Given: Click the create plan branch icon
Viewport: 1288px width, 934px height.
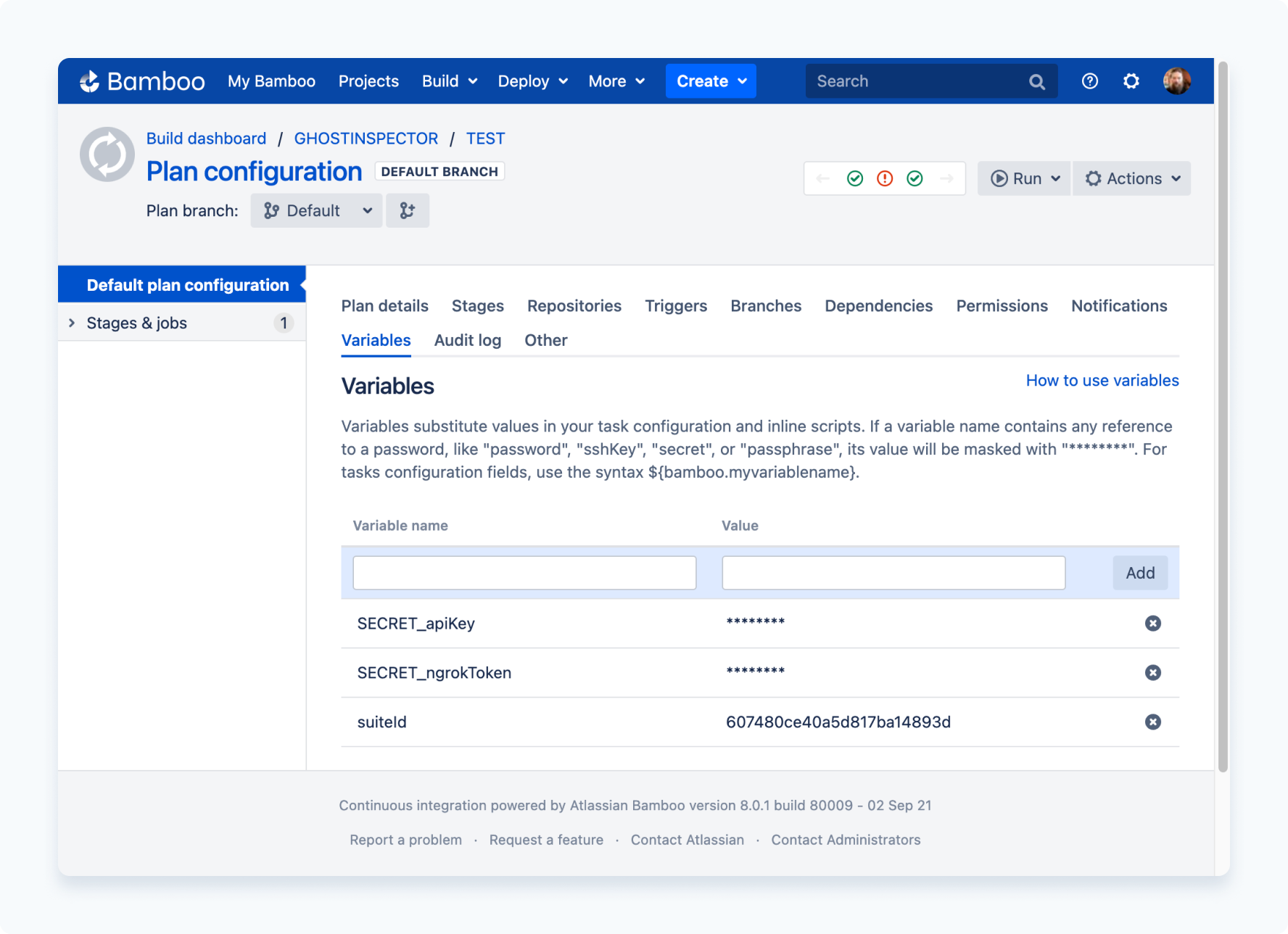Looking at the screenshot, I should (x=407, y=210).
